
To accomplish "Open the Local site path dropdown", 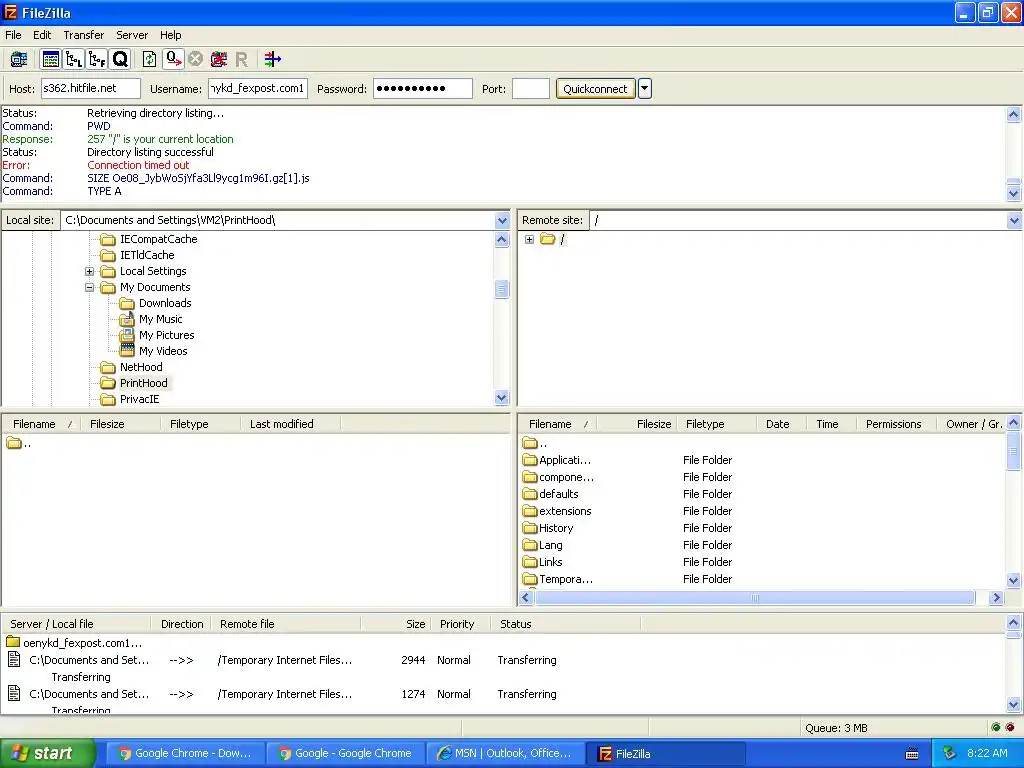I will (502, 220).
